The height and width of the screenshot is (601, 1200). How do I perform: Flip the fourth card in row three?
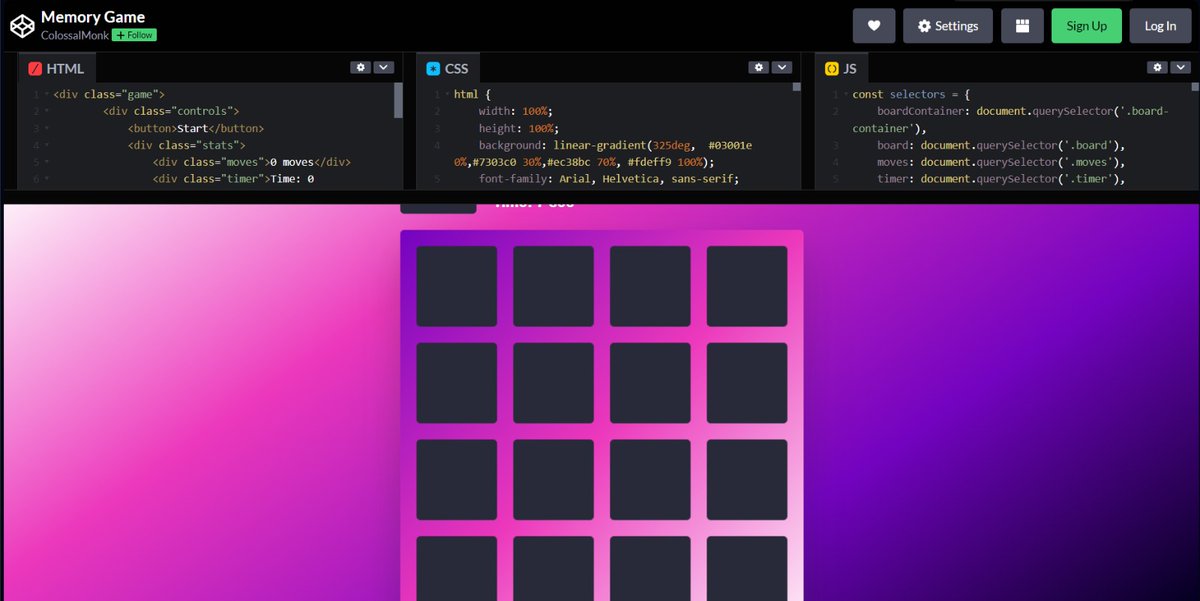coord(747,480)
